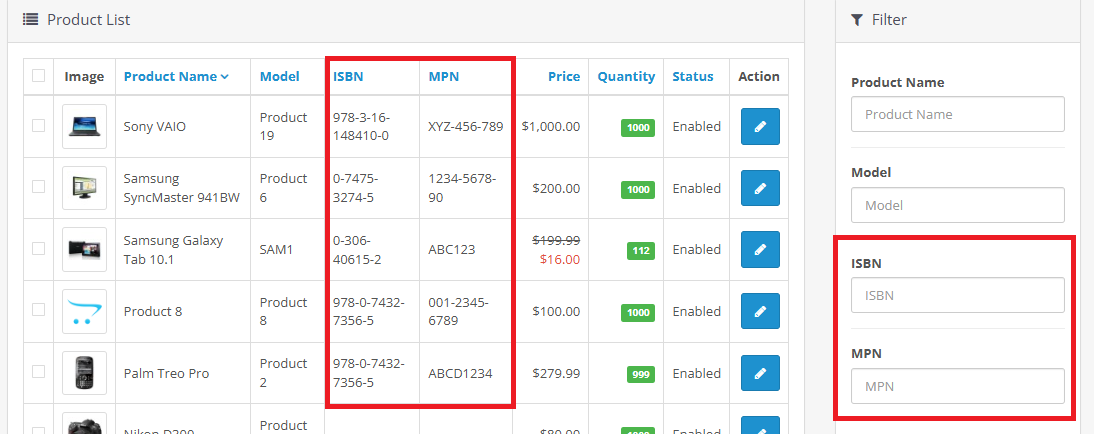Image resolution: width=1094 pixels, height=434 pixels.
Task: Focus the Product Name filter field
Action: [957, 114]
